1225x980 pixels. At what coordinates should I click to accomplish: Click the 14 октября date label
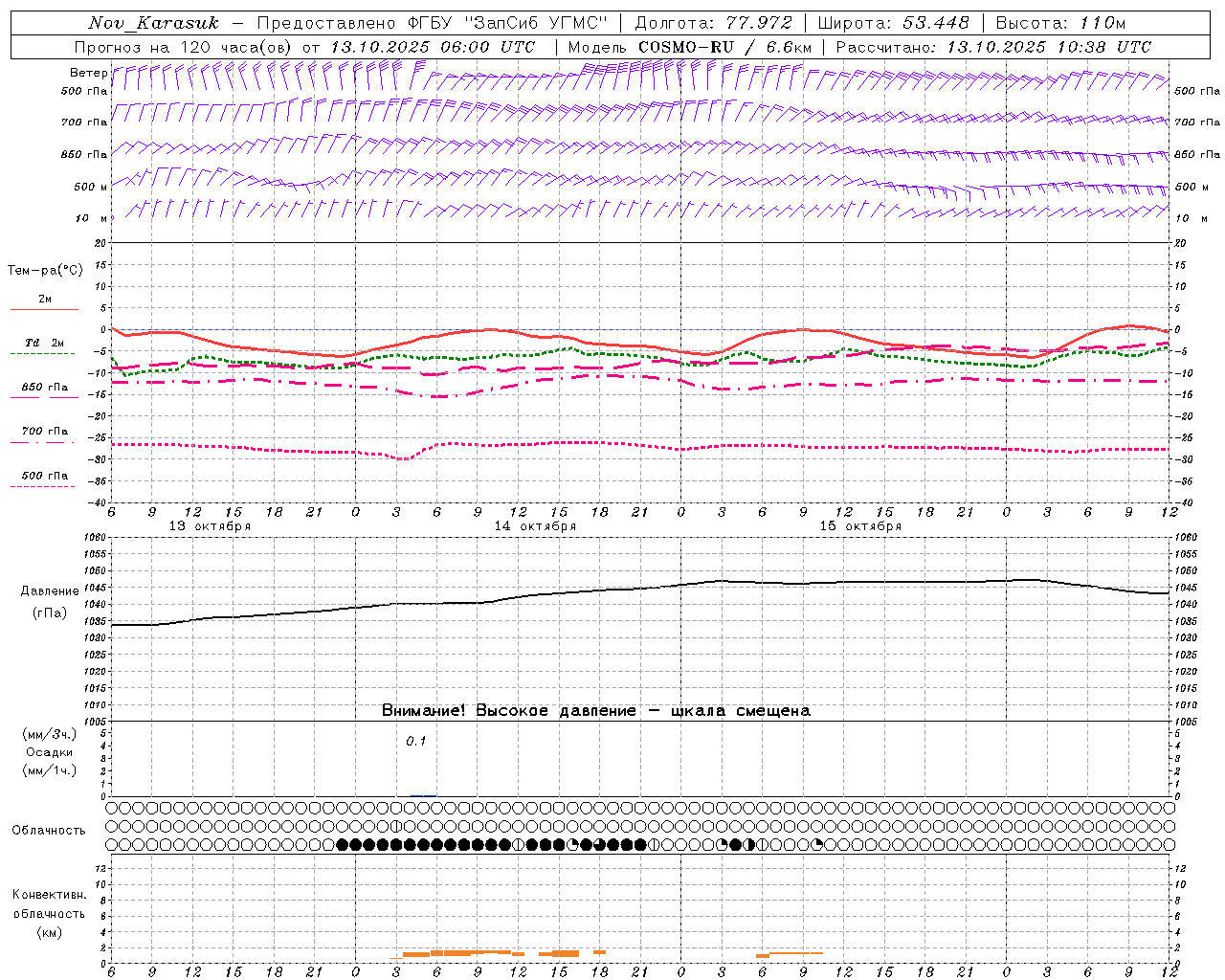coord(535,526)
